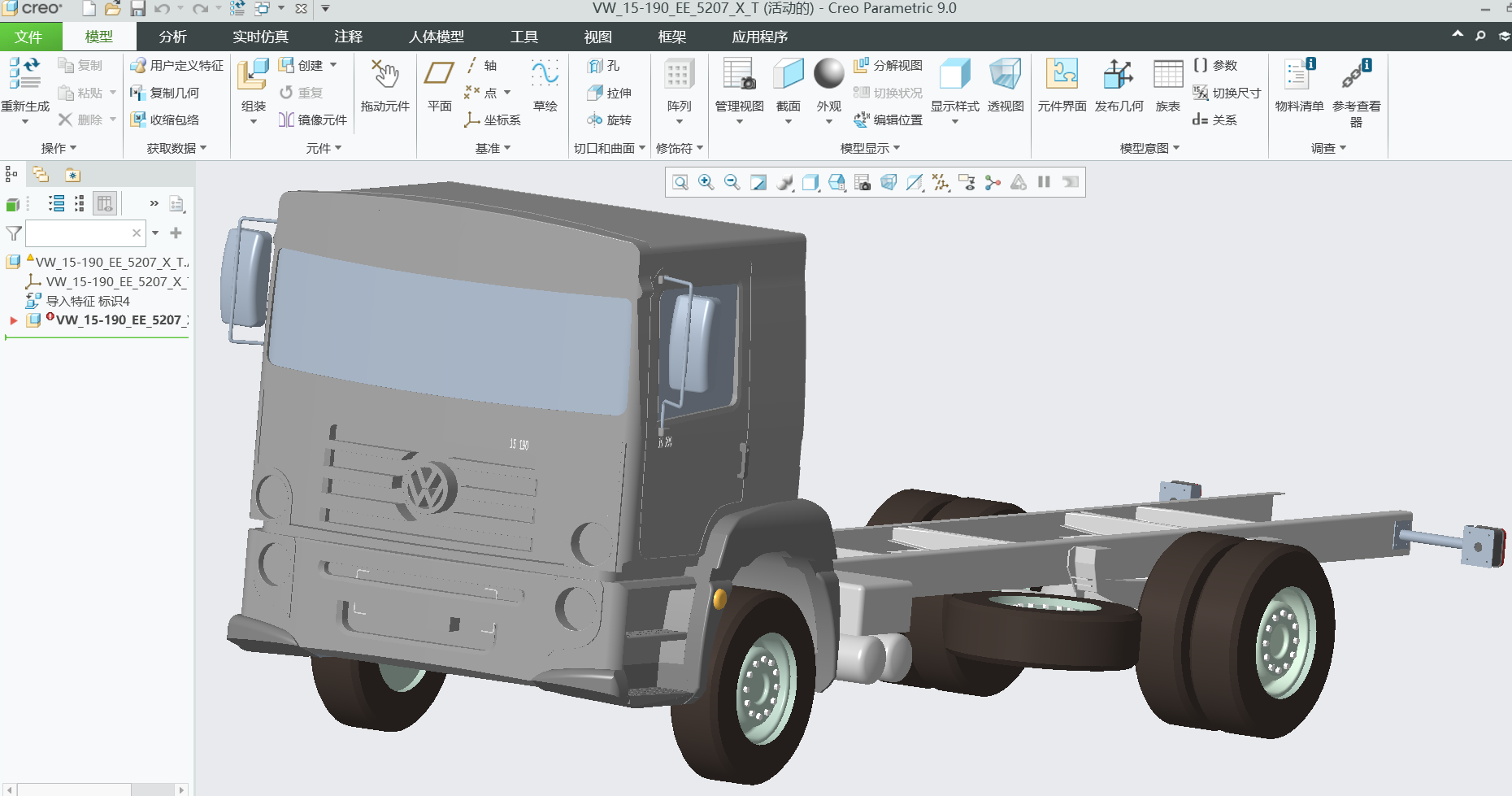Open the Create (创建) dropdown arrow
Screen dimensions: 1512x796
click(333, 65)
